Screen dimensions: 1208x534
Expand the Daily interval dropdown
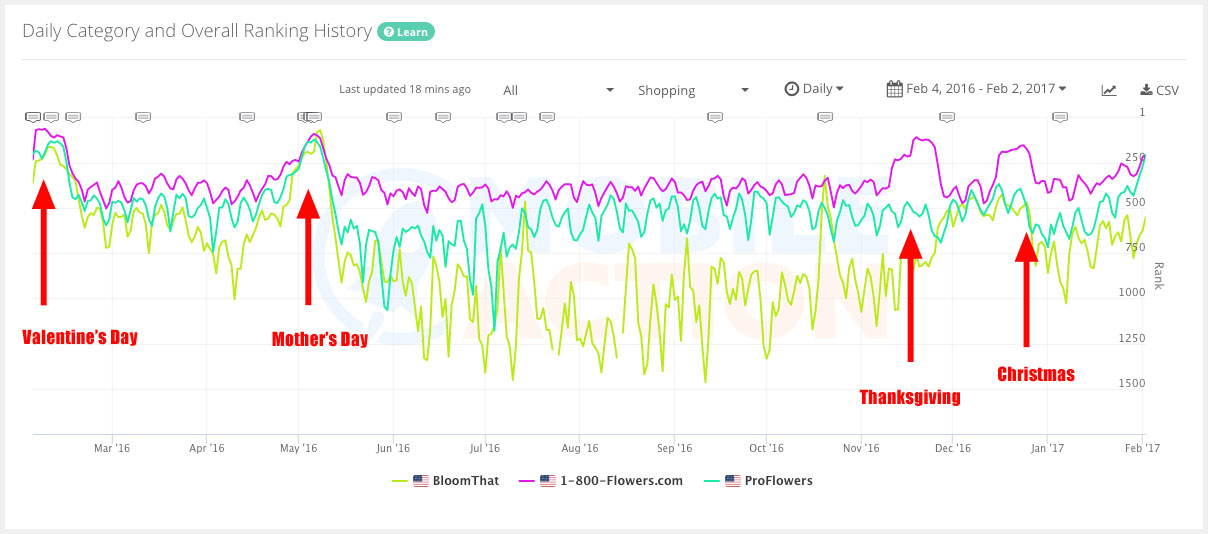[814, 89]
